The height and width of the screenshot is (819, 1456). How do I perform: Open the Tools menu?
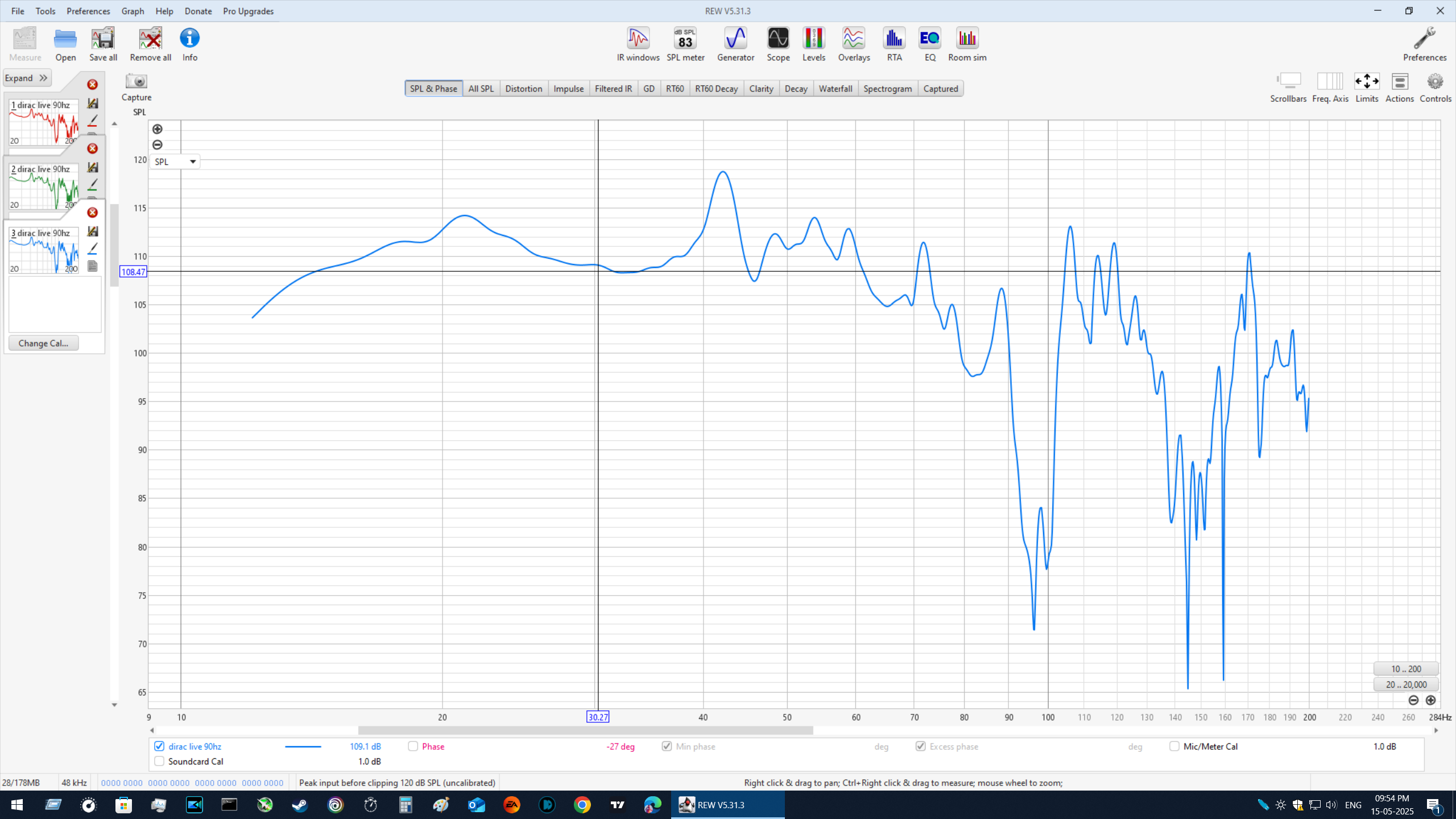pyautogui.click(x=45, y=11)
